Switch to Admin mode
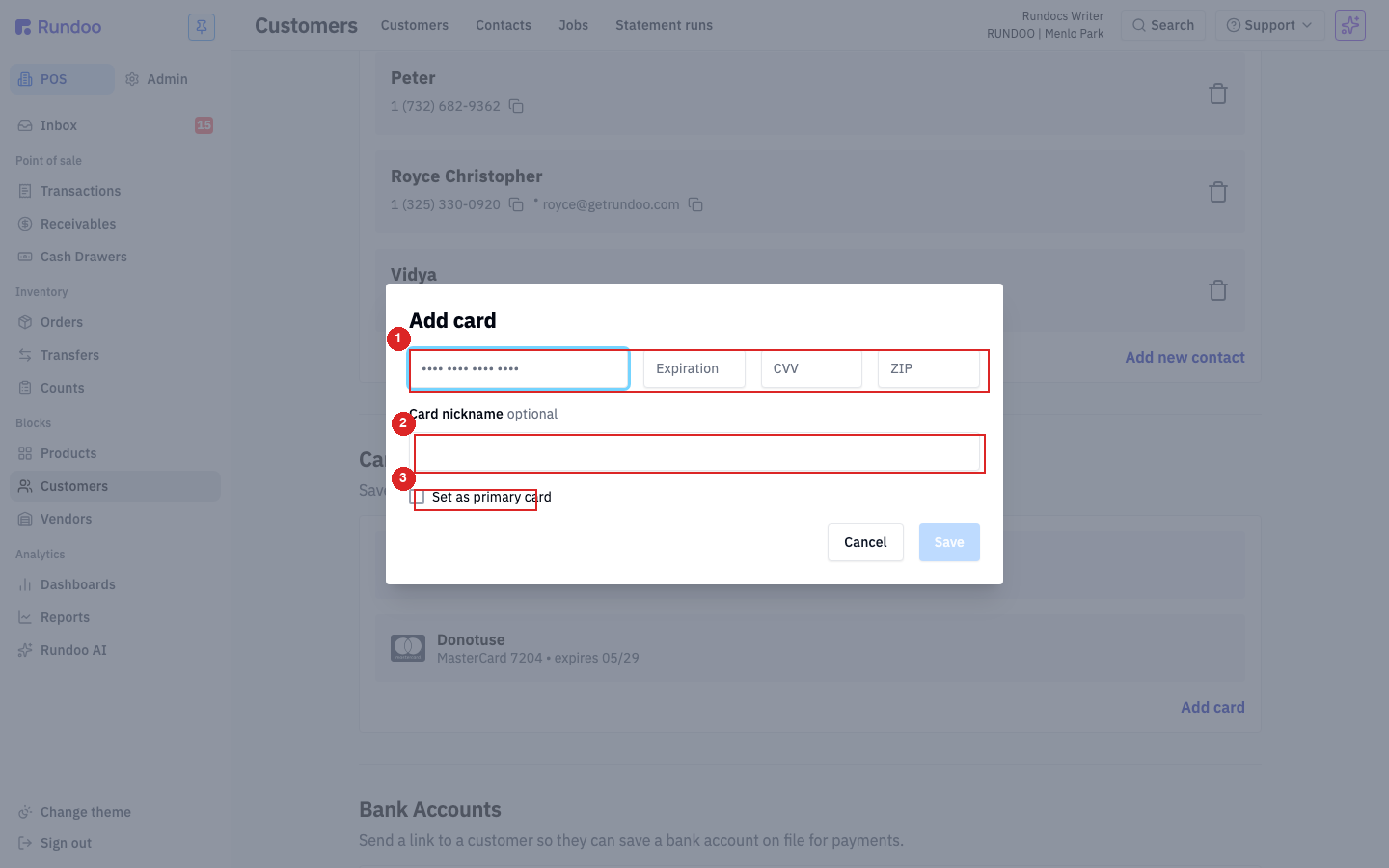The height and width of the screenshot is (868, 1389). click(156, 79)
